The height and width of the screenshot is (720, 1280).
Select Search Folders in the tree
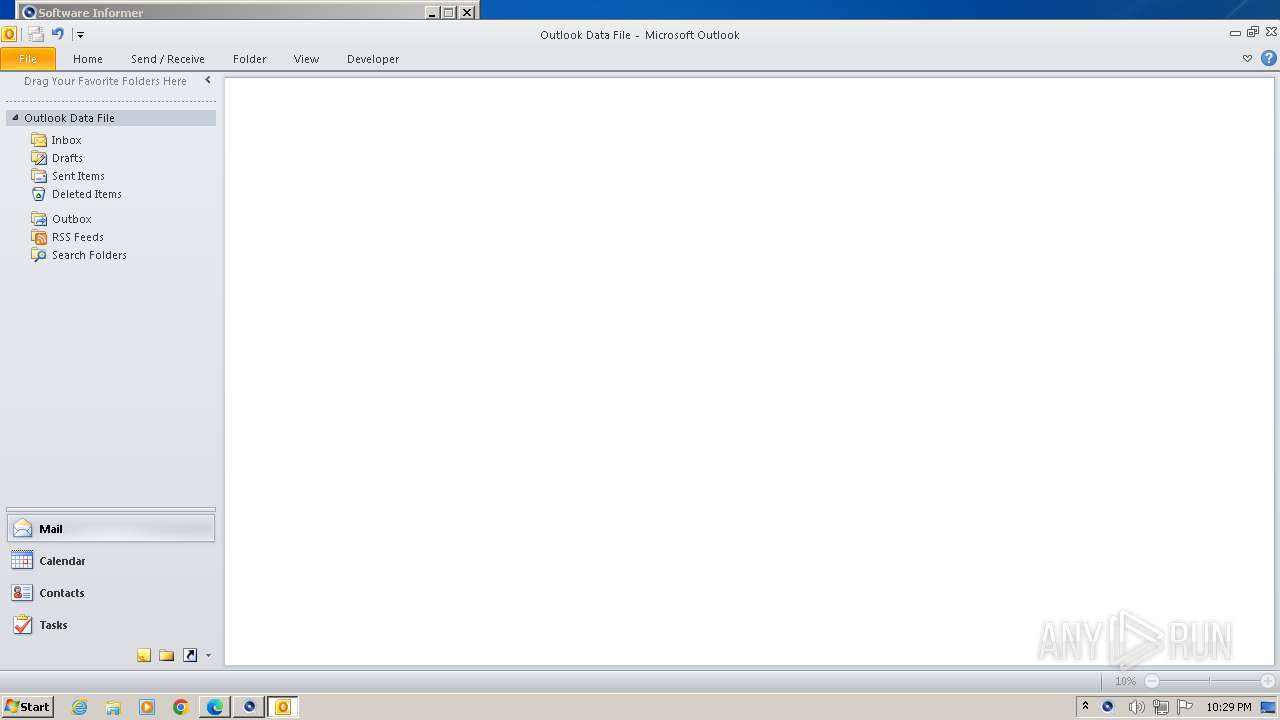(89, 255)
